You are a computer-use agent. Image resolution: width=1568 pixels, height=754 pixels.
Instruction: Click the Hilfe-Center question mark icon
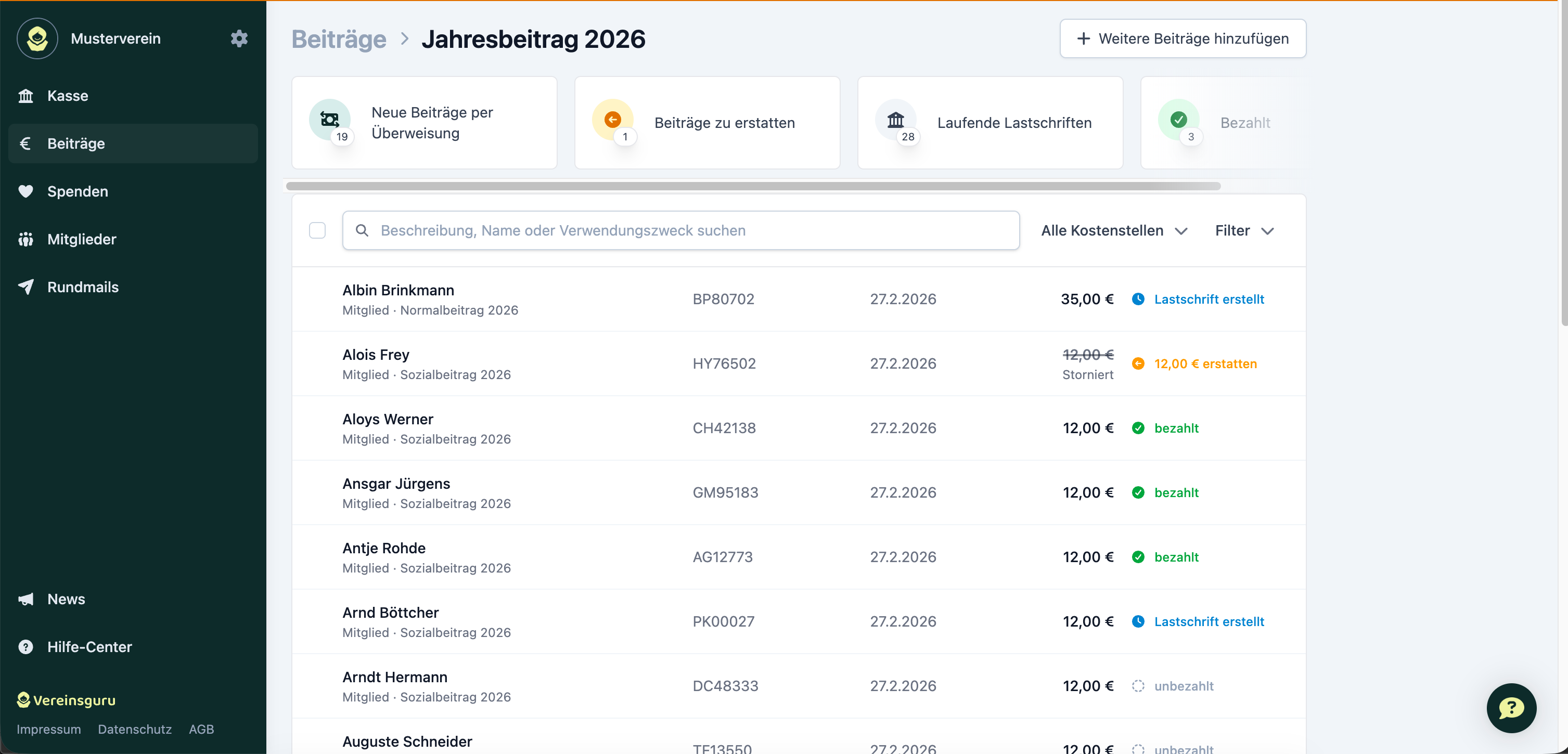(x=27, y=647)
